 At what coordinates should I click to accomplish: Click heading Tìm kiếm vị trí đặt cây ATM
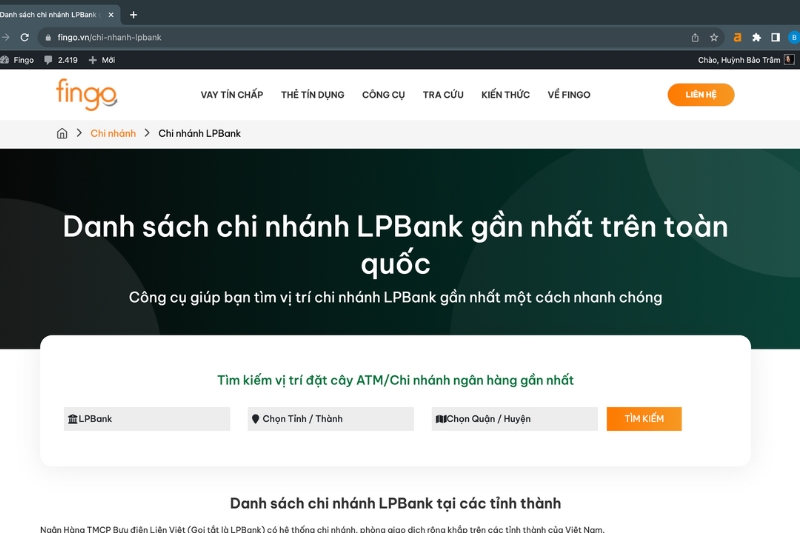coord(395,380)
